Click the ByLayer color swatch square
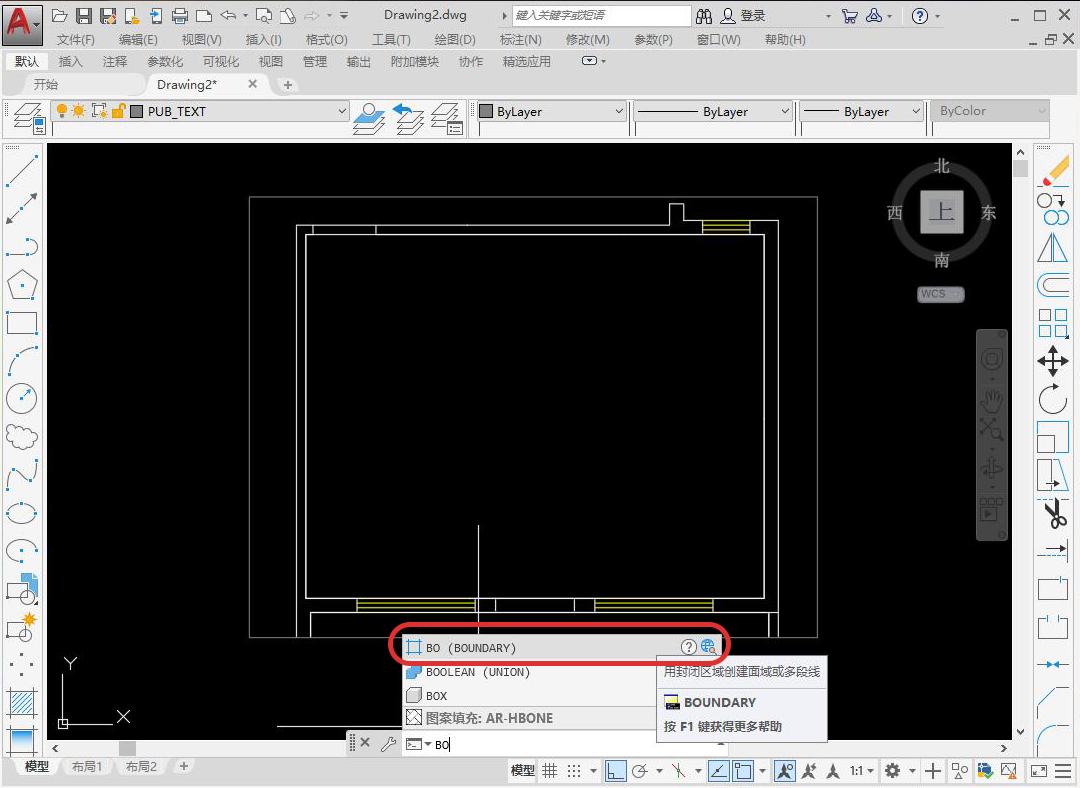Screen dimensions: 1080x788 [x=486, y=111]
